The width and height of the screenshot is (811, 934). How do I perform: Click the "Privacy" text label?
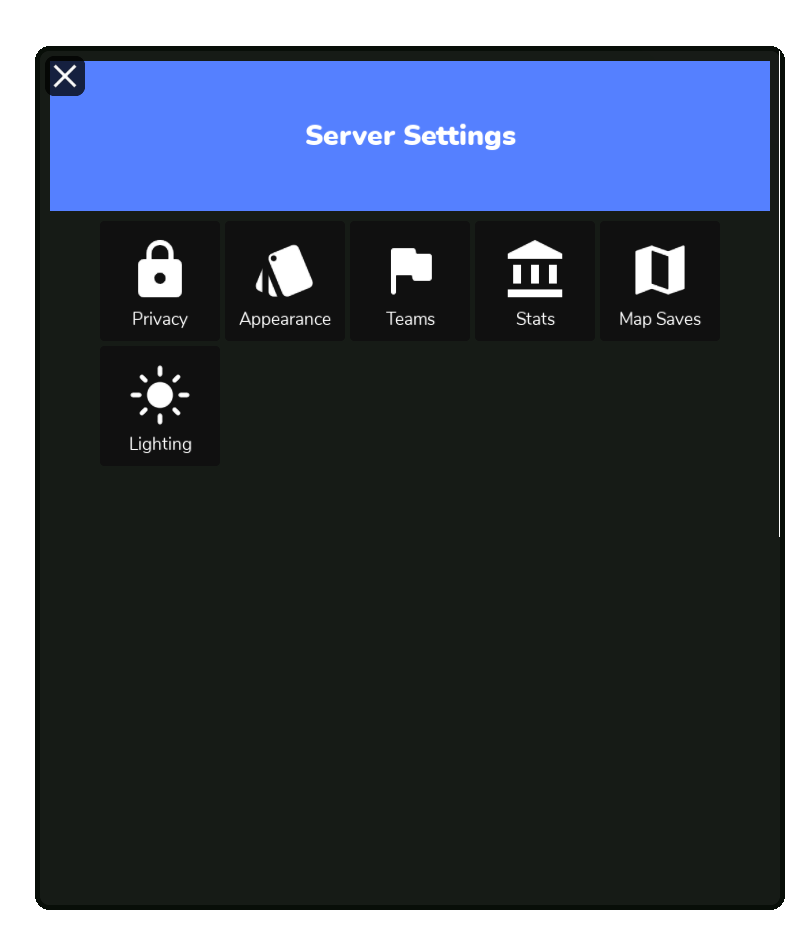pos(160,319)
